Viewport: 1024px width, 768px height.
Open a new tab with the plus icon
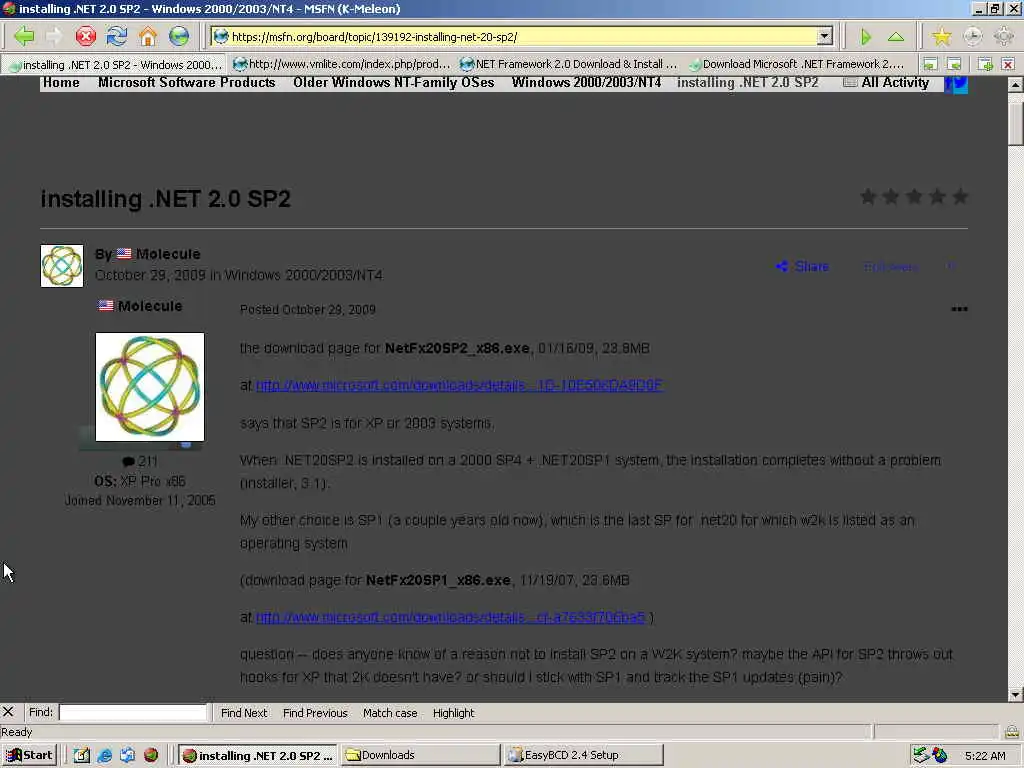click(x=985, y=64)
